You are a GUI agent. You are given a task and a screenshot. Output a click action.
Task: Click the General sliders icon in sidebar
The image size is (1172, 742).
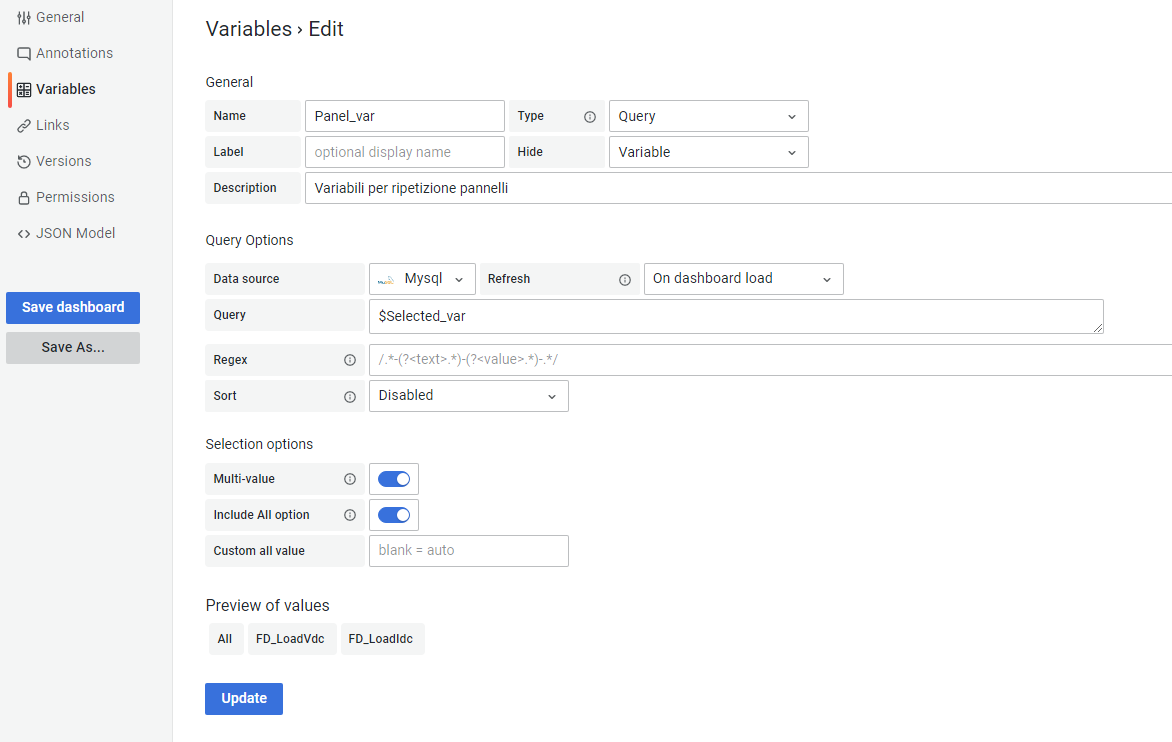pyautogui.click(x=24, y=18)
